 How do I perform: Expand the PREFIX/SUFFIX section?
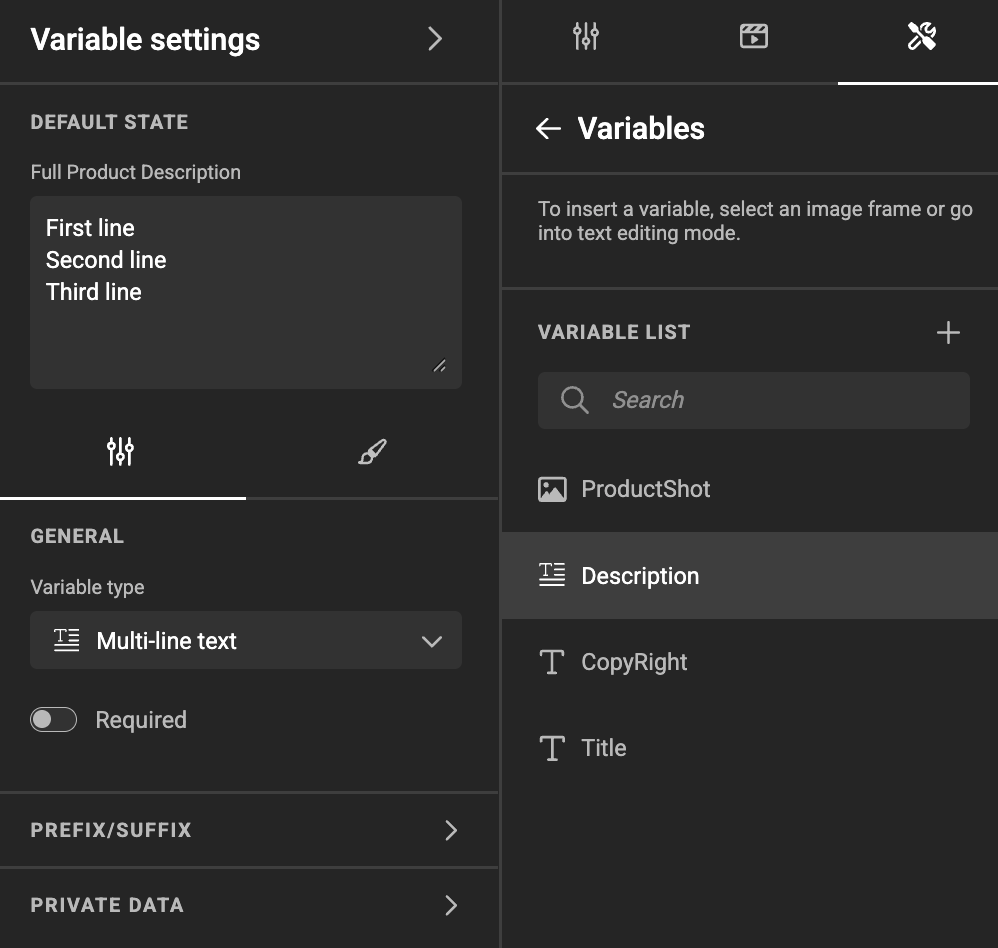(x=249, y=830)
